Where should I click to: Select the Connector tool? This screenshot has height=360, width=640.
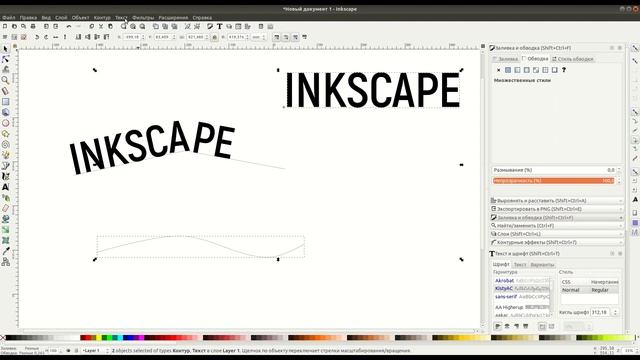pyautogui.click(x=5, y=262)
